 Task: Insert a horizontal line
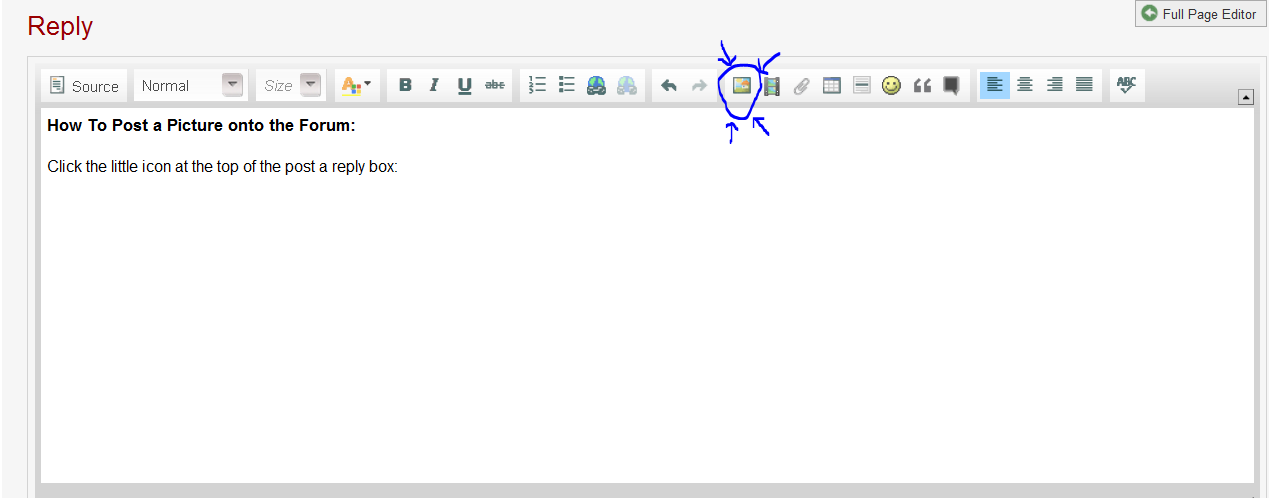[861, 86]
